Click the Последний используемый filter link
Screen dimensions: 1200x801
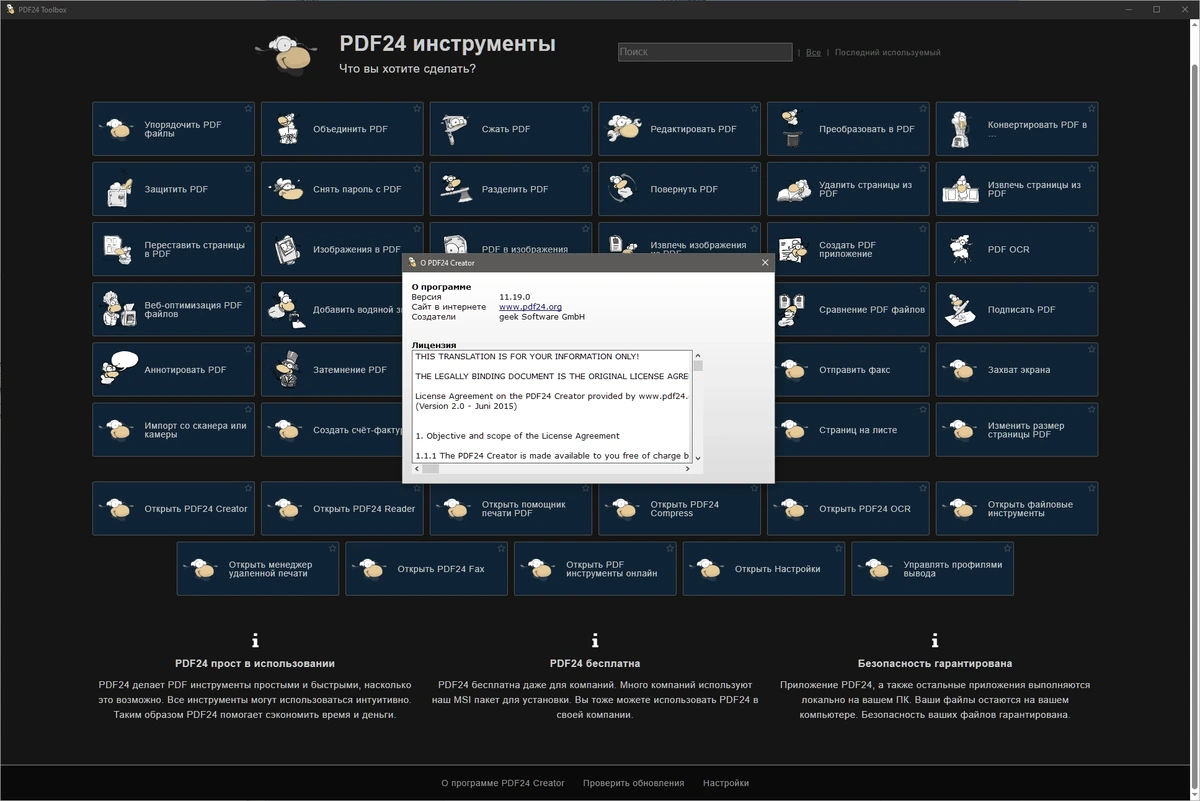coord(887,53)
